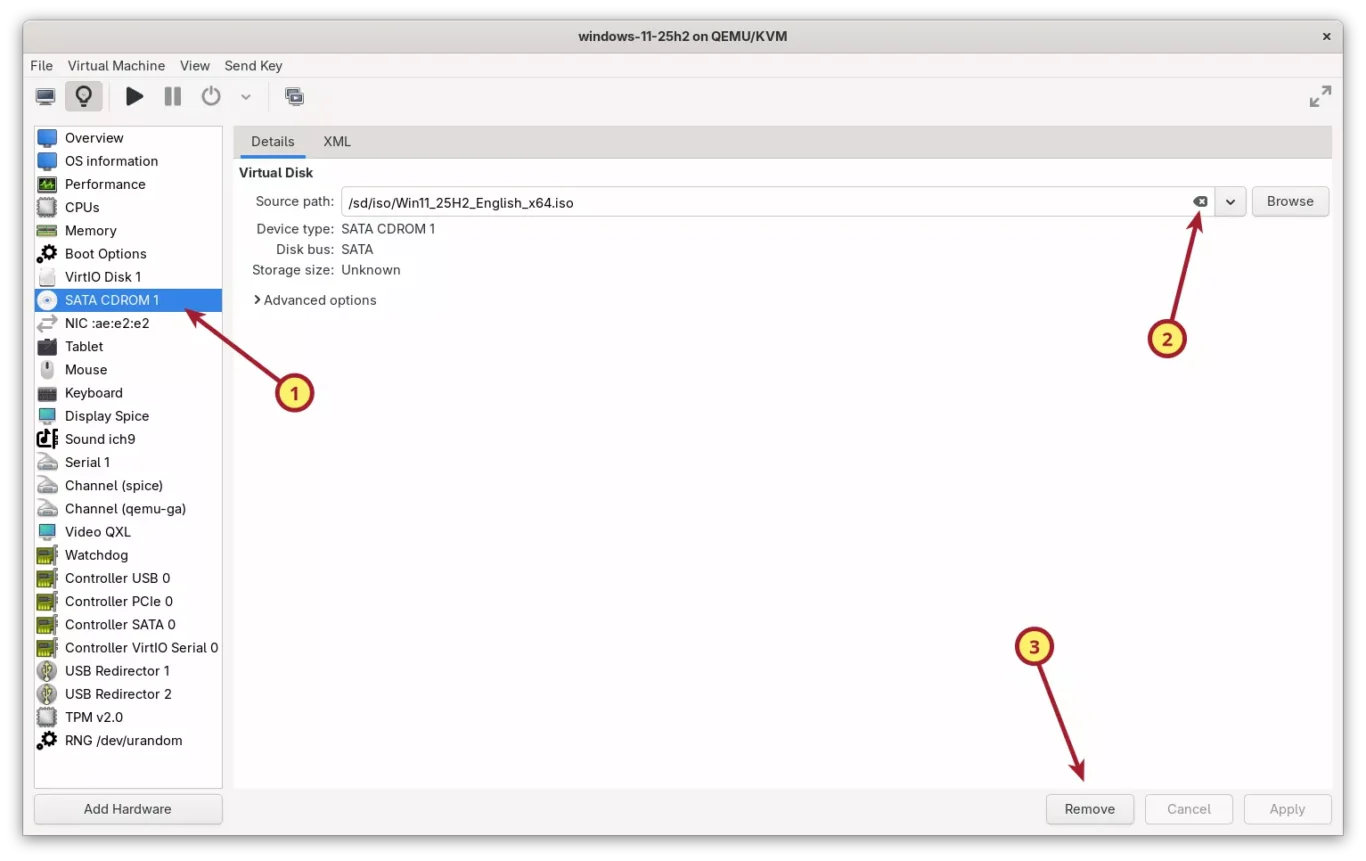Power on the virtual machine
The image size is (1366, 861).
pos(135,96)
